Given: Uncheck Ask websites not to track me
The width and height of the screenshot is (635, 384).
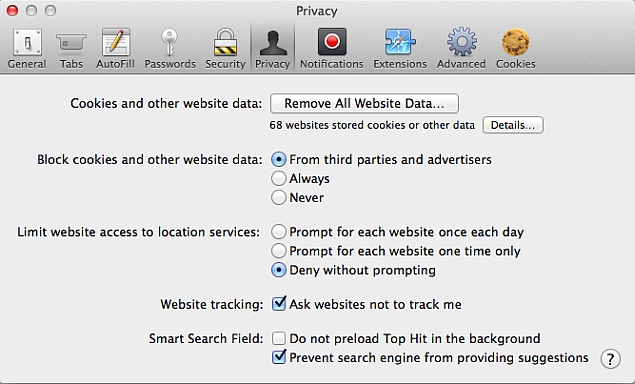Looking at the screenshot, I should [x=279, y=304].
